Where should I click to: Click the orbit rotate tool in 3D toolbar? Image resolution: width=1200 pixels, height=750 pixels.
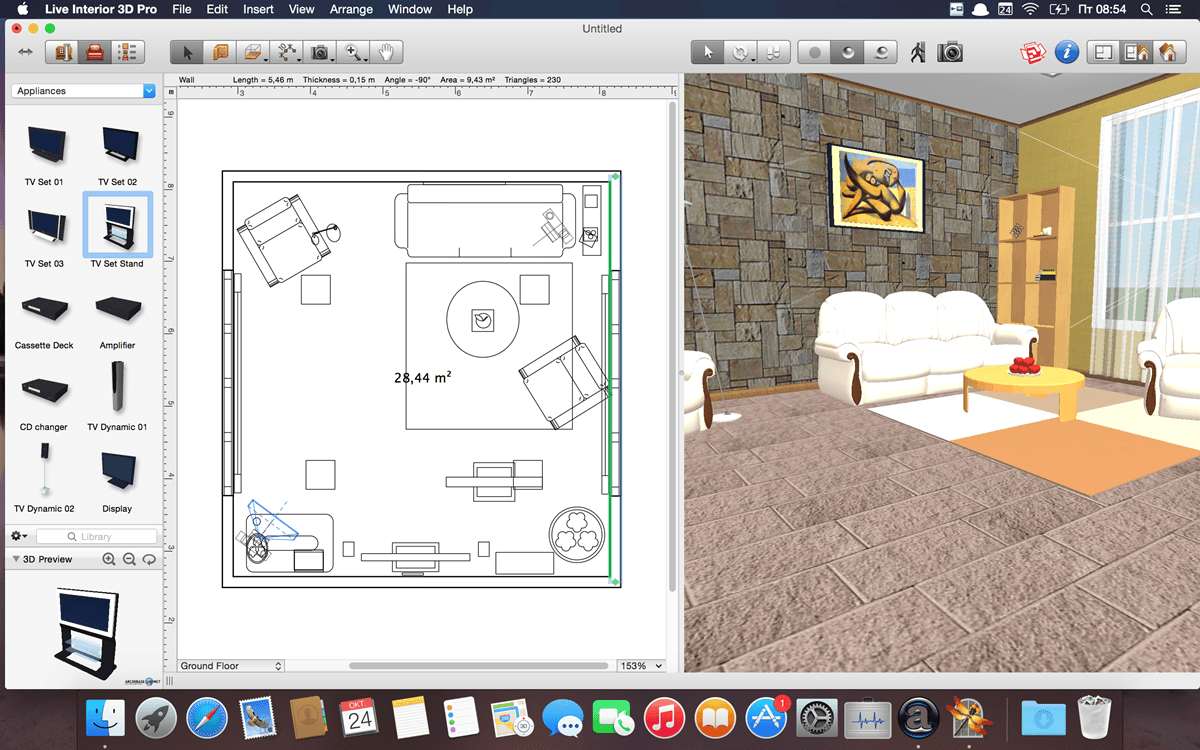coord(741,52)
